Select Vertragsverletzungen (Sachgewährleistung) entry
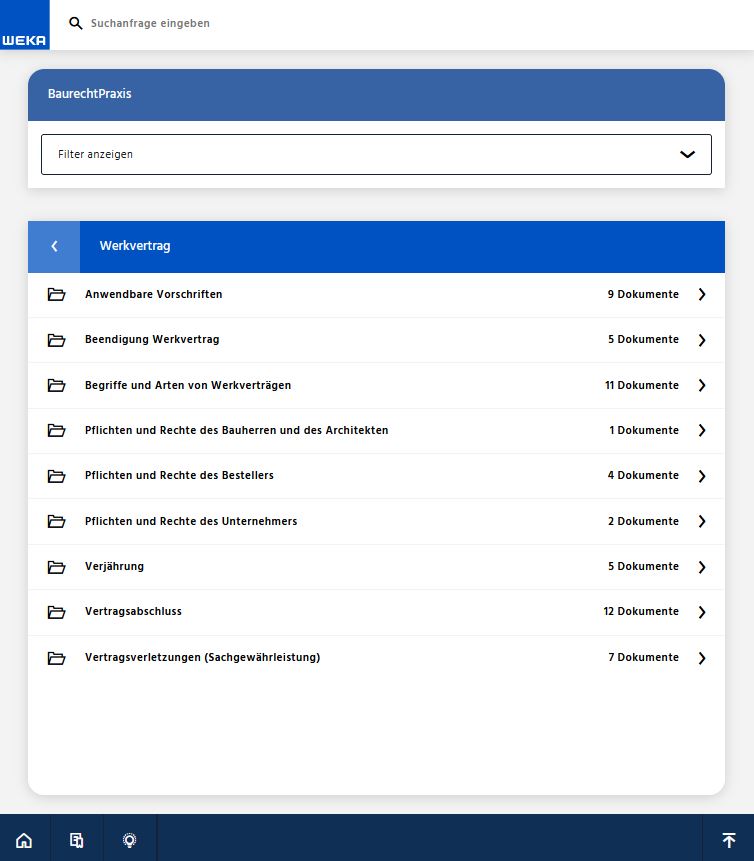This screenshot has height=861, width=754. tap(202, 657)
